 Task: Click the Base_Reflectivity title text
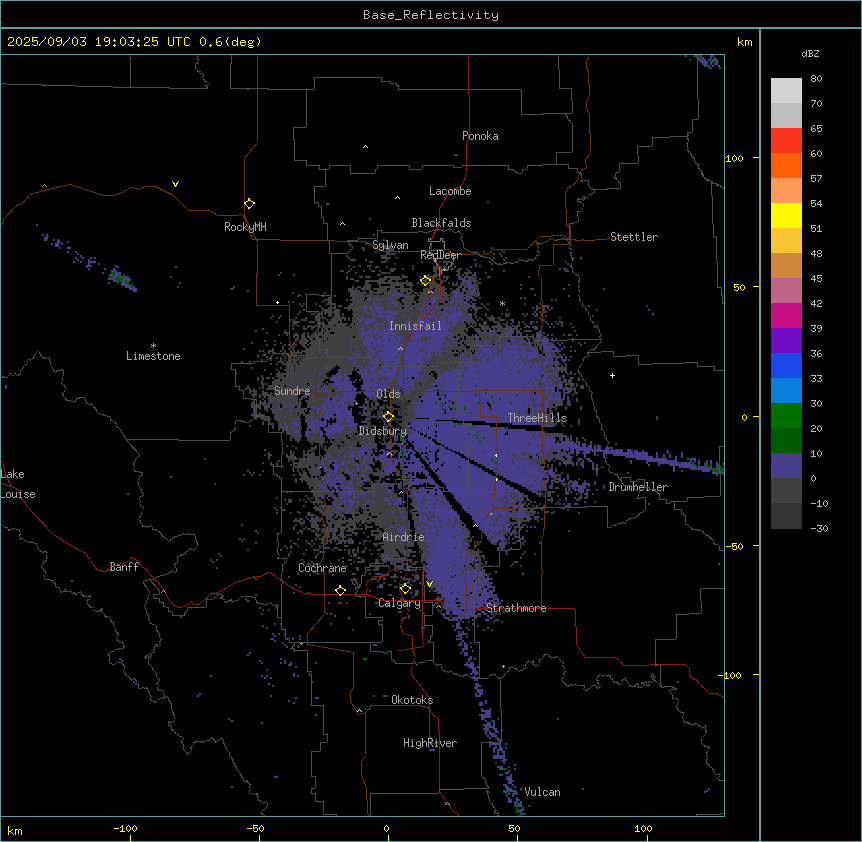pyautogui.click(x=431, y=15)
